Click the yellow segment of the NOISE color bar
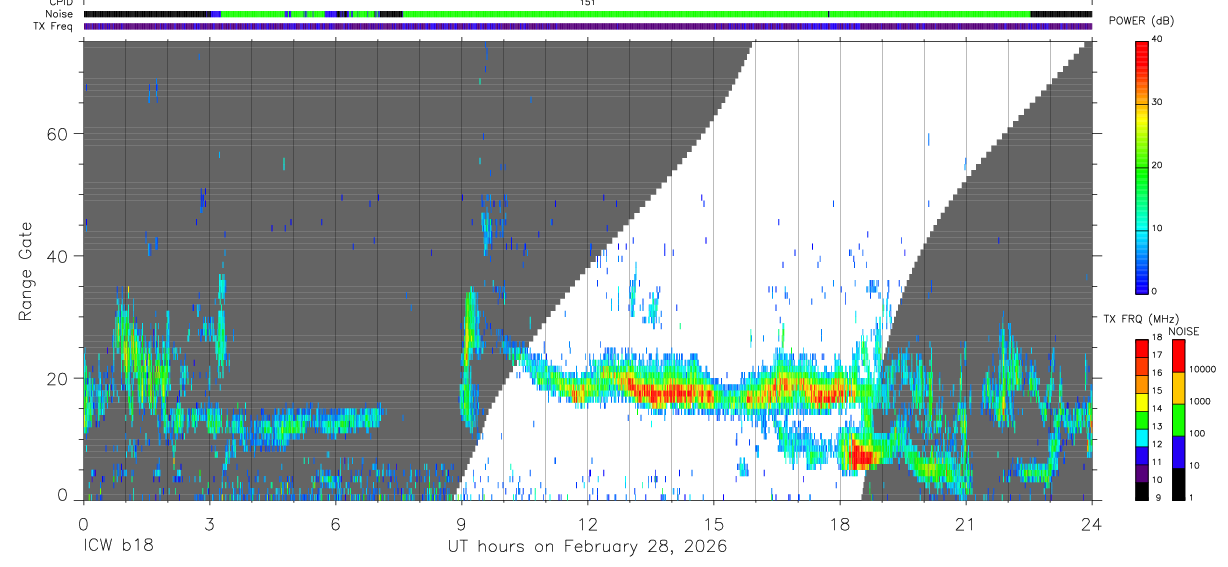1228x567 pixels. (1177, 388)
